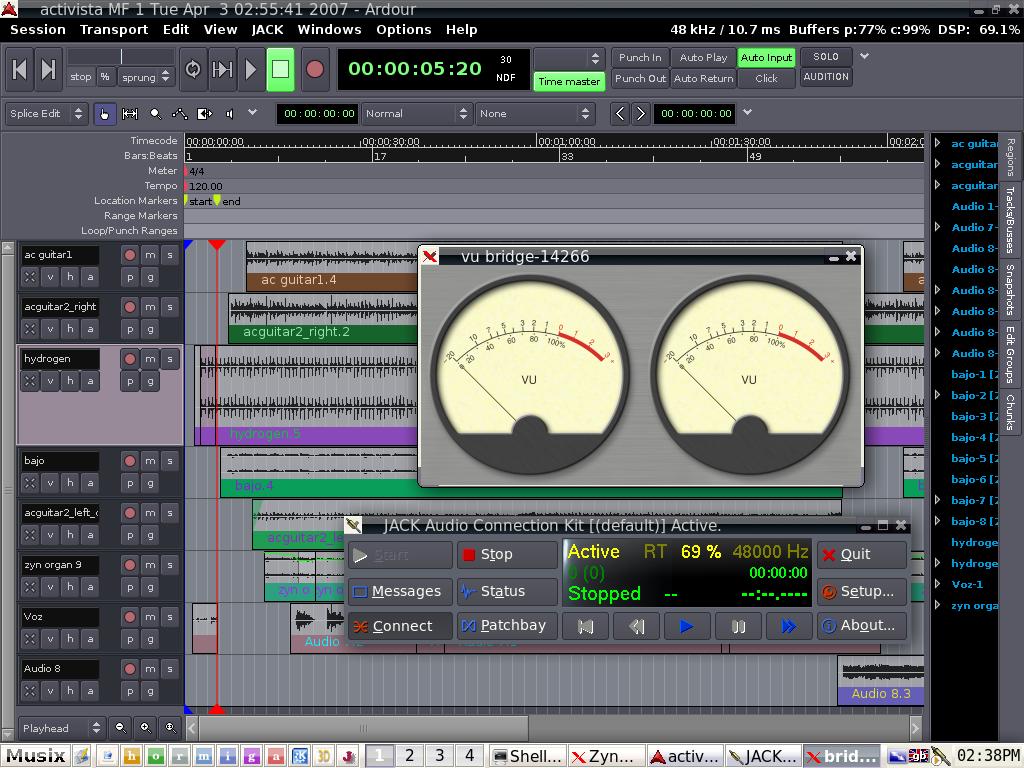Open the JACK Patchbay
This screenshot has height=768, width=1024.
506,626
